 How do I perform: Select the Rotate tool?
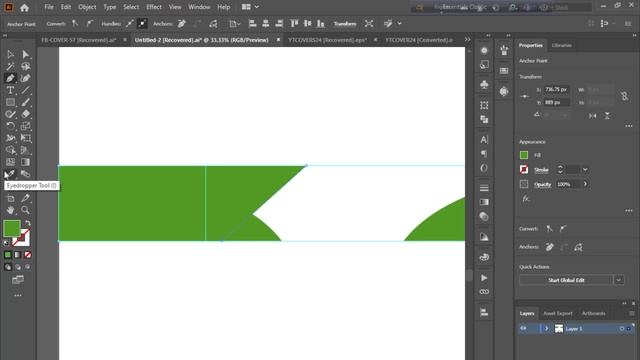pos(11,126)
